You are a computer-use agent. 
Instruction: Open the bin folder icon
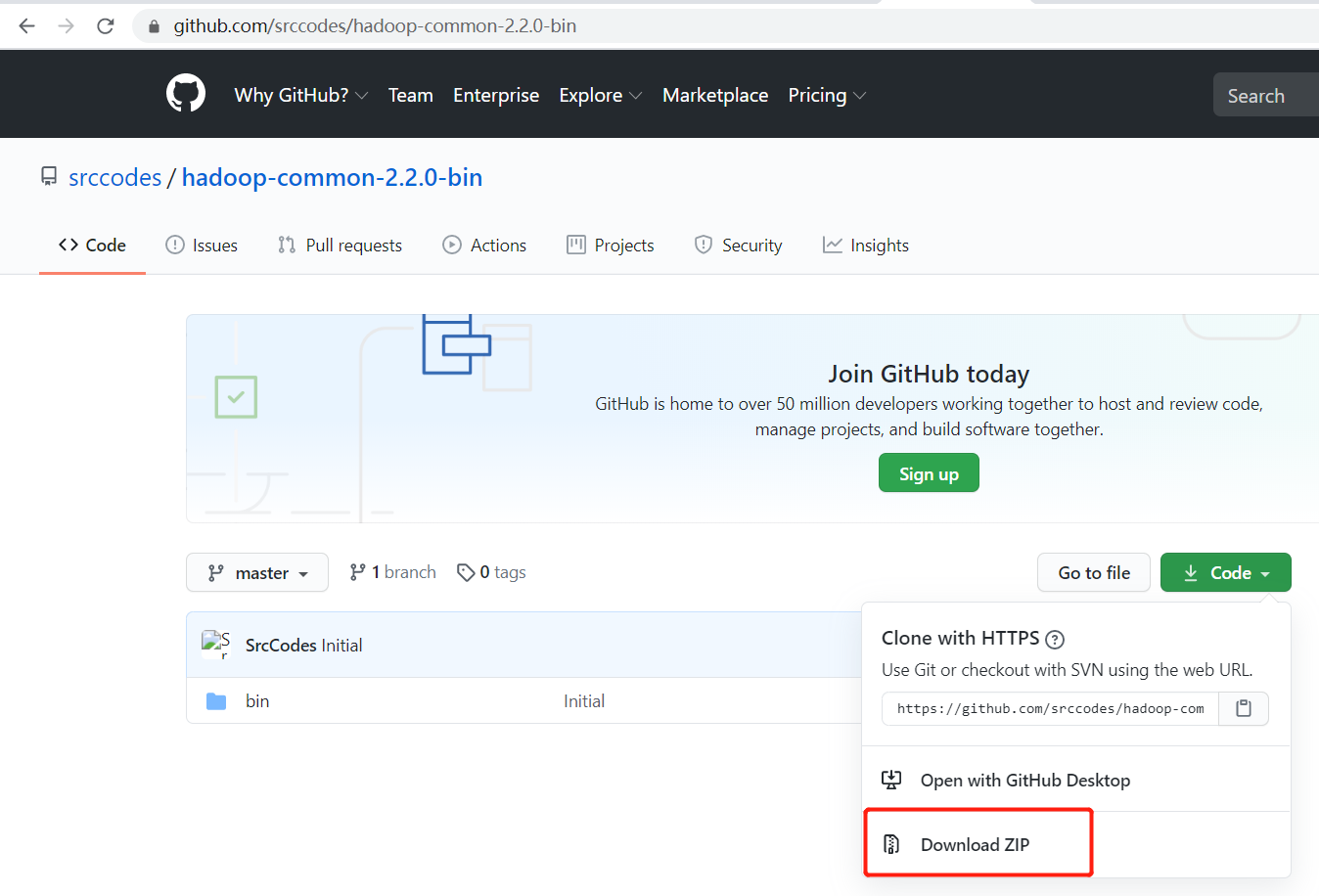pyautogui.click(x=216, y=700)
